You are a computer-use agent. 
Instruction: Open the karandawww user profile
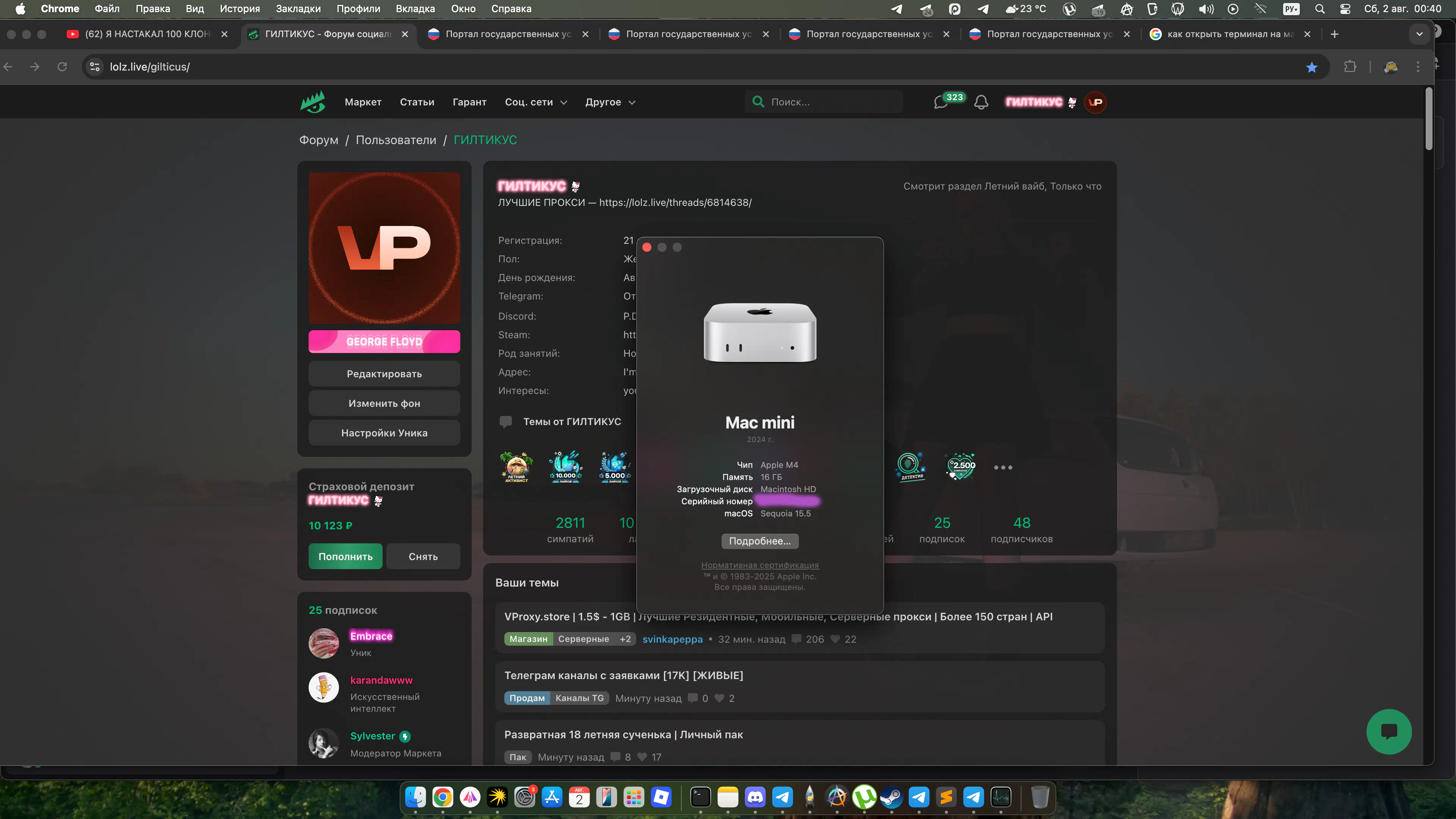(381, 680)
